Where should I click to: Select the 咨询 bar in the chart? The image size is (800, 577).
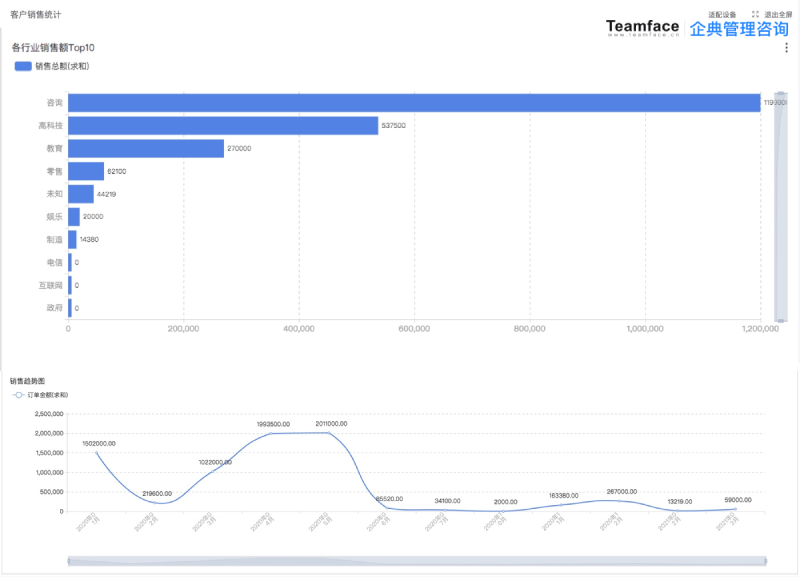[414, 103]
